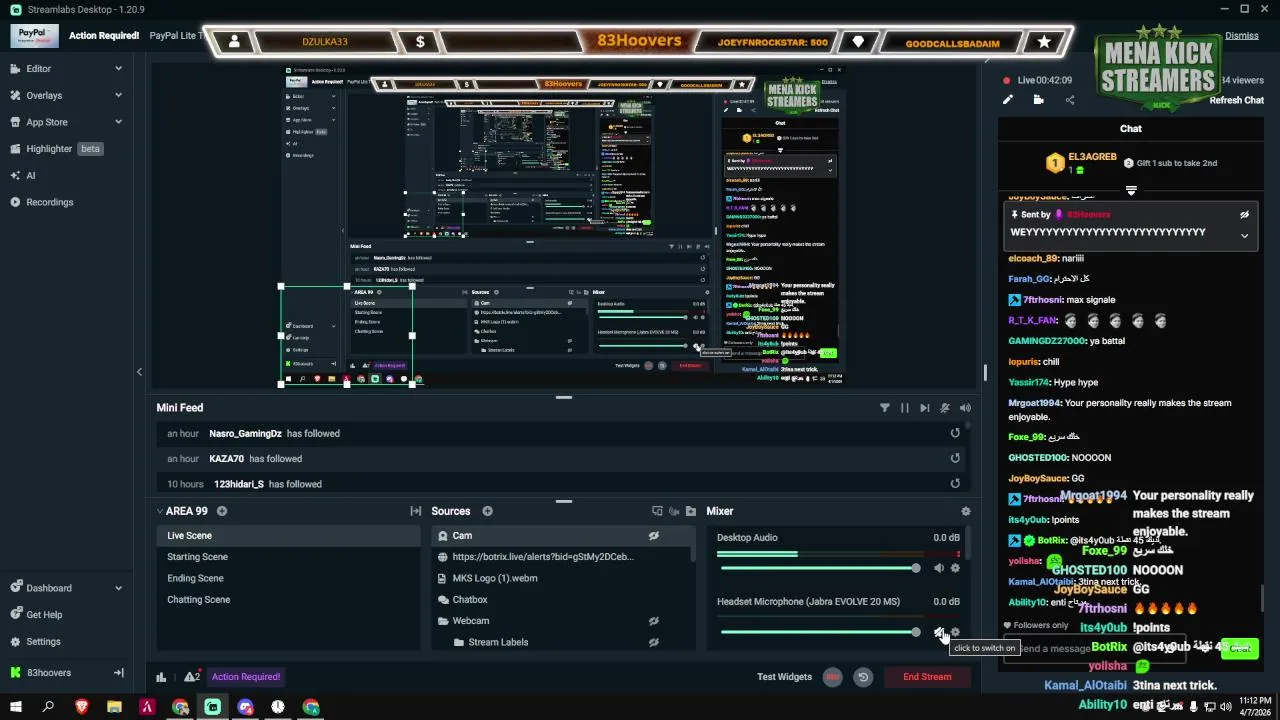Toggle visibility of Stream Labels folder

[x=653, y=642]
